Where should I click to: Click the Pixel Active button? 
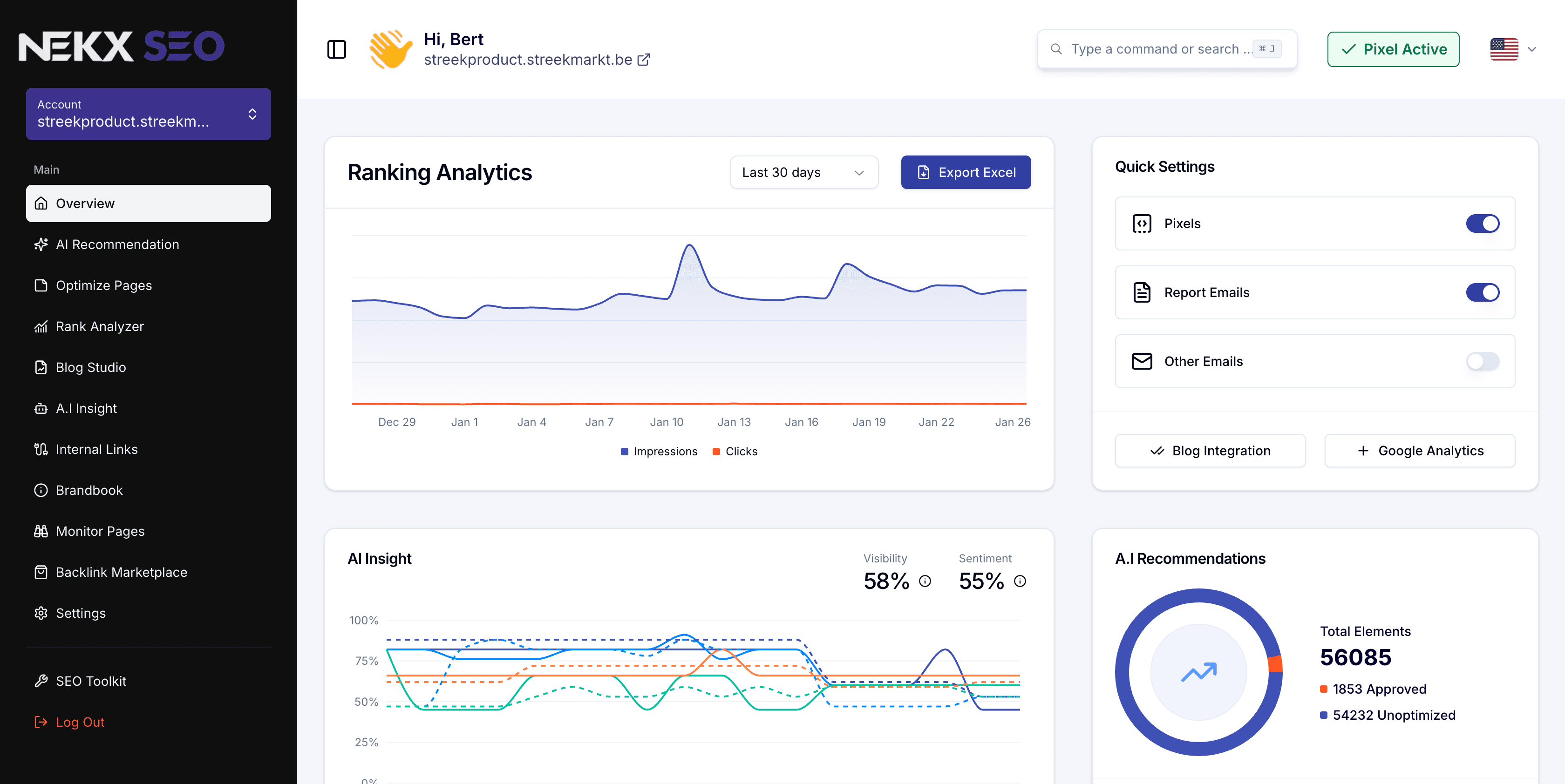tap(1393, 49)
